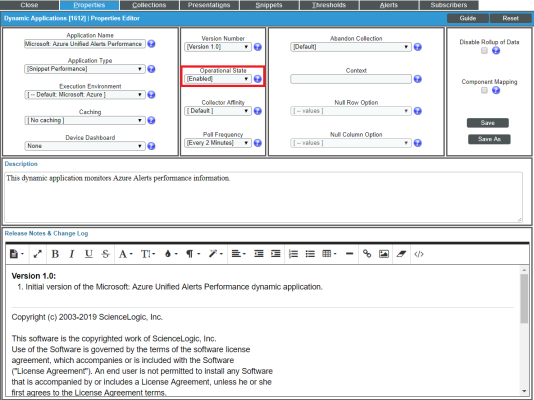Open the font color dropdown in the toolbar
Image resolution: width=534 pixels, height=400 pixels.
[171, 254]
